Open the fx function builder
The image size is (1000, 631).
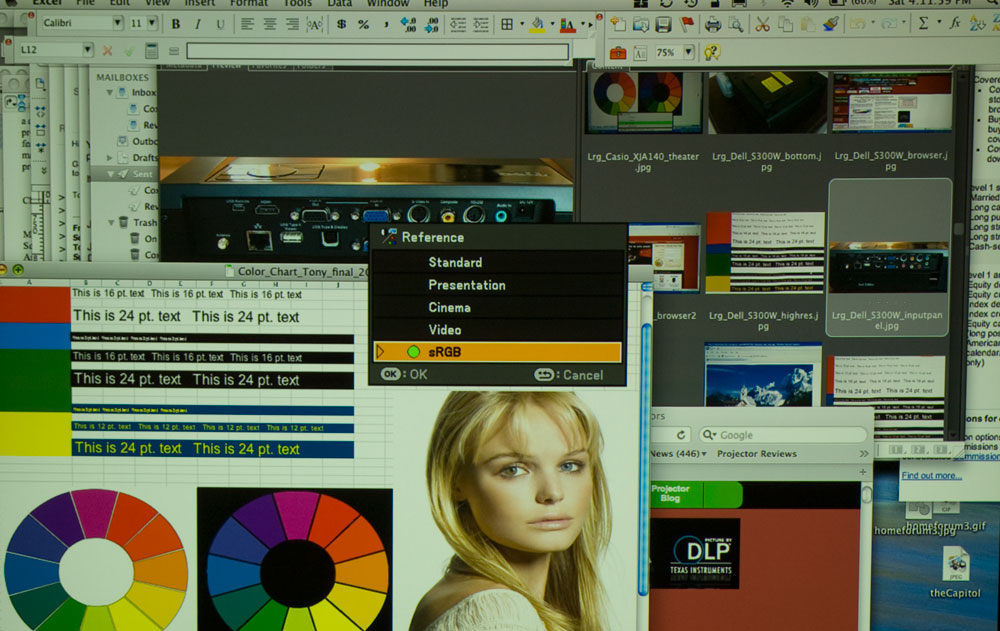pyautogui.click(x=955, y=24)
